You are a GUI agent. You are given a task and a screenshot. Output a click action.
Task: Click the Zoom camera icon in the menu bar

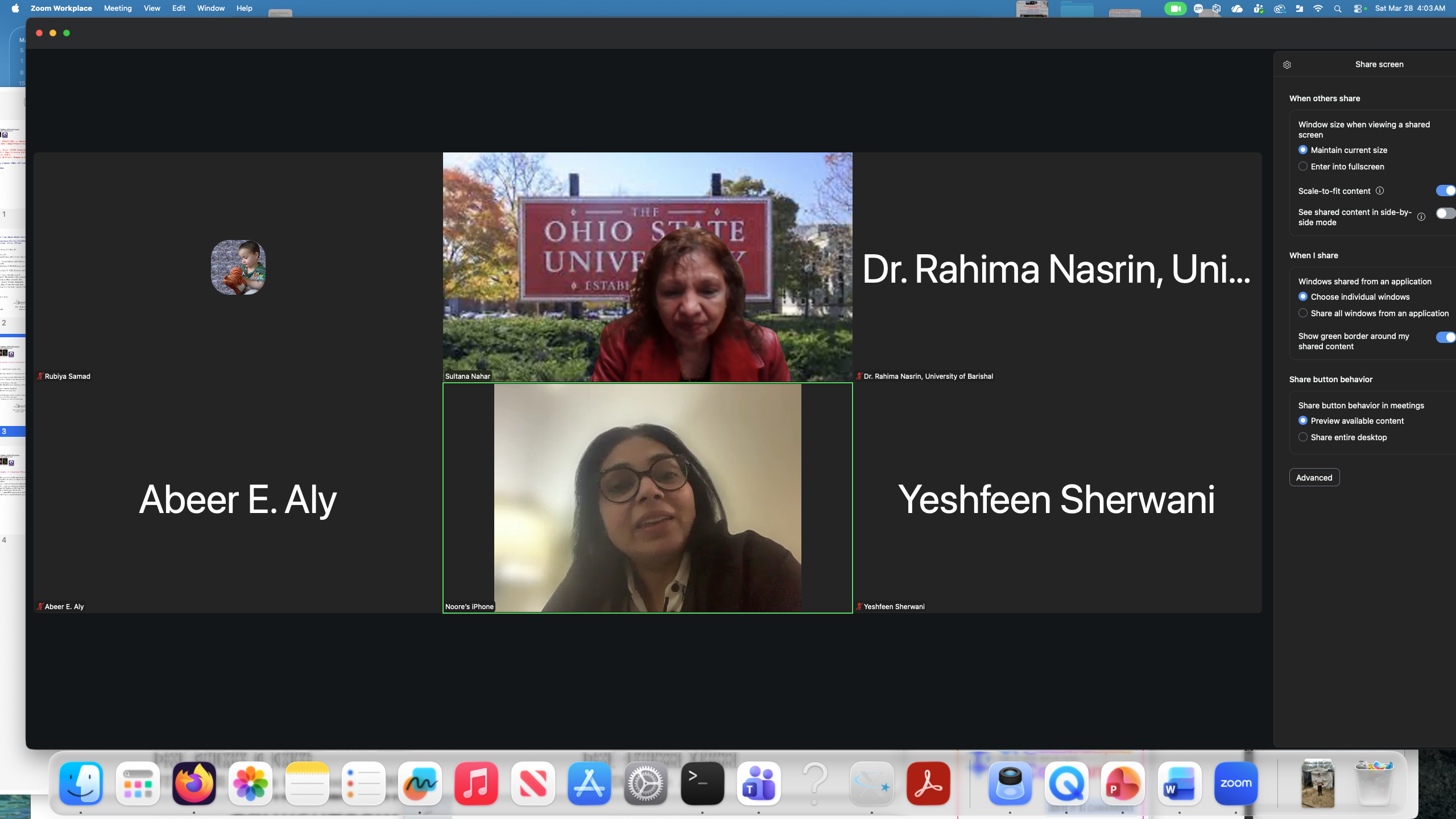point(1175,9)
